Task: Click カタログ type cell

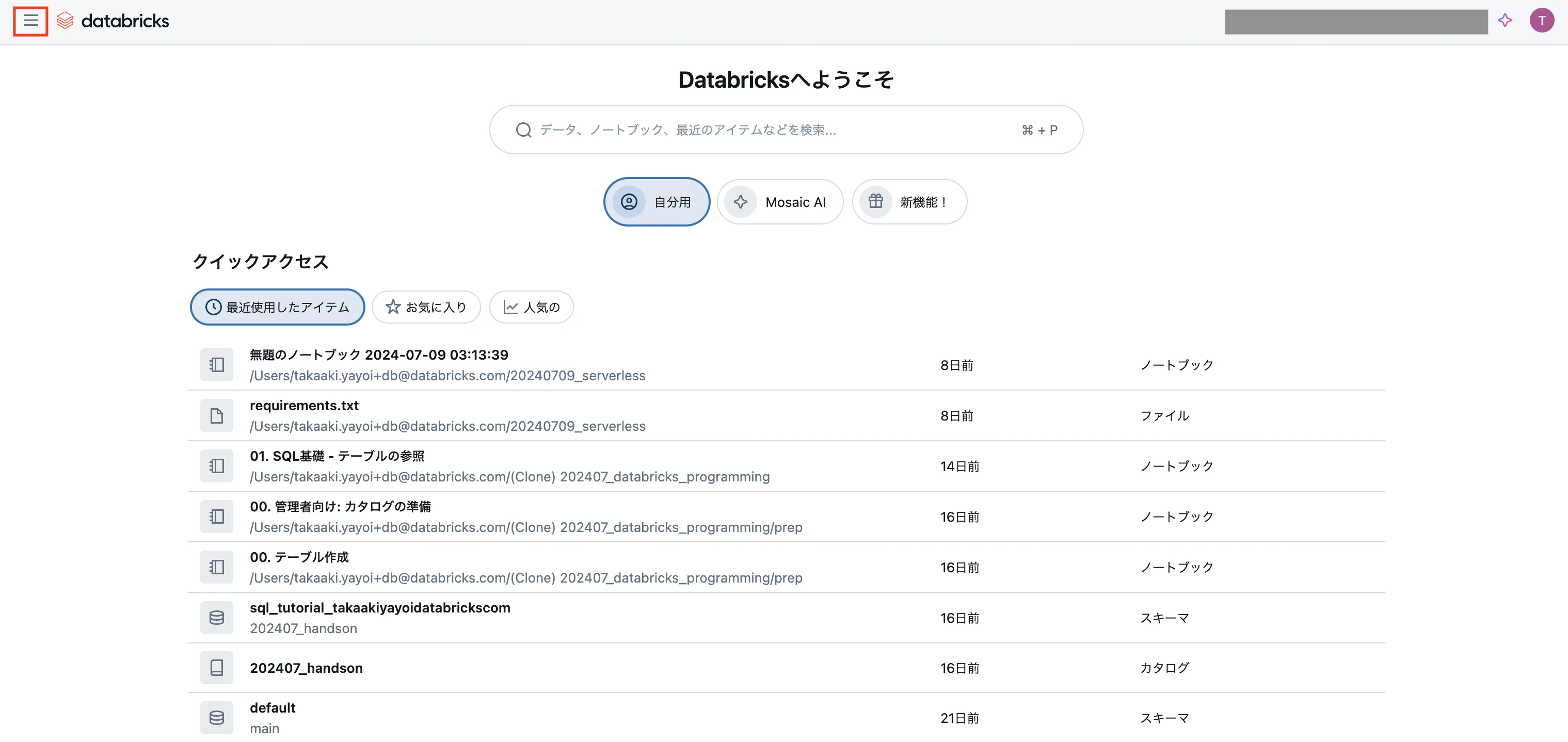Action: [1164, 668]
